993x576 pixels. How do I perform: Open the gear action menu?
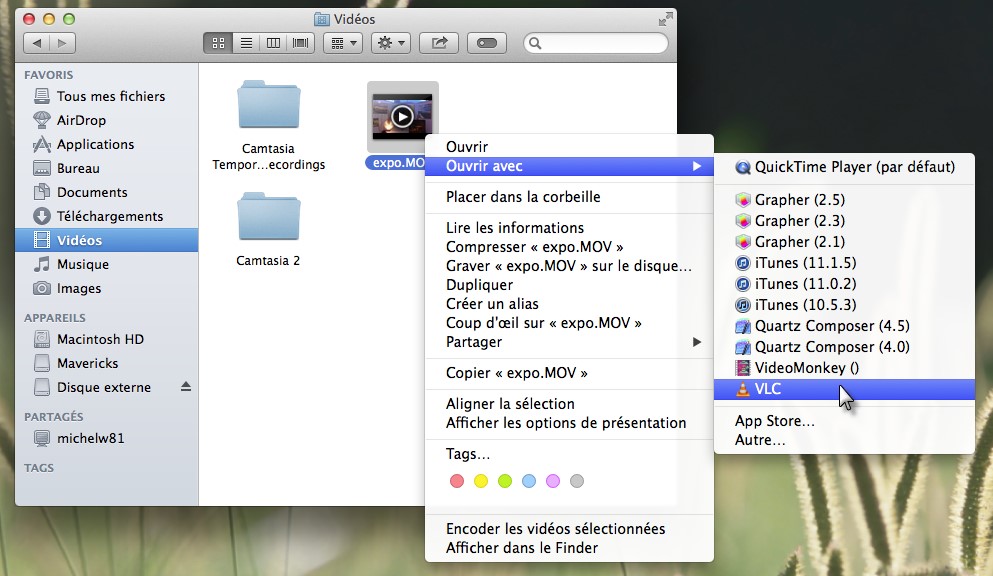pos(390,43)
